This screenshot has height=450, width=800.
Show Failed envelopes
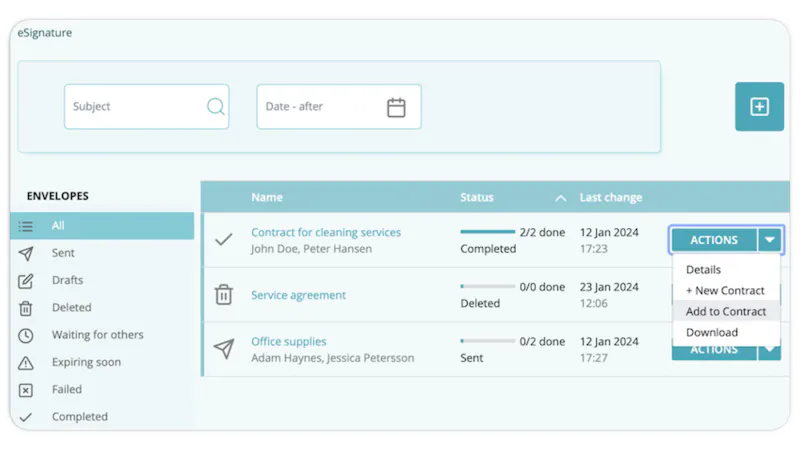(x=66, y=389)
